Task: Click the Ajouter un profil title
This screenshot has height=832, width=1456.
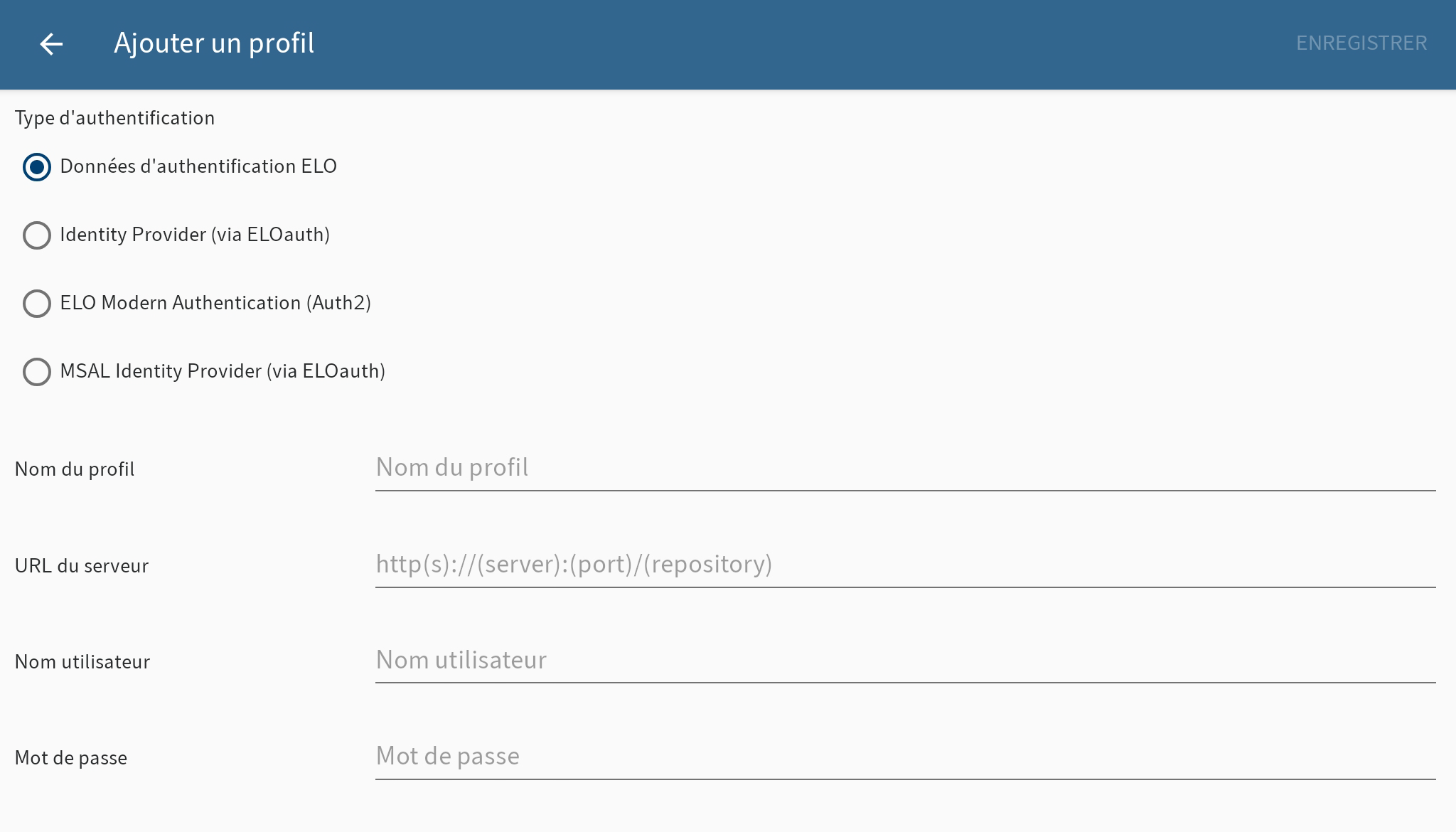Action: pos(215,43)
